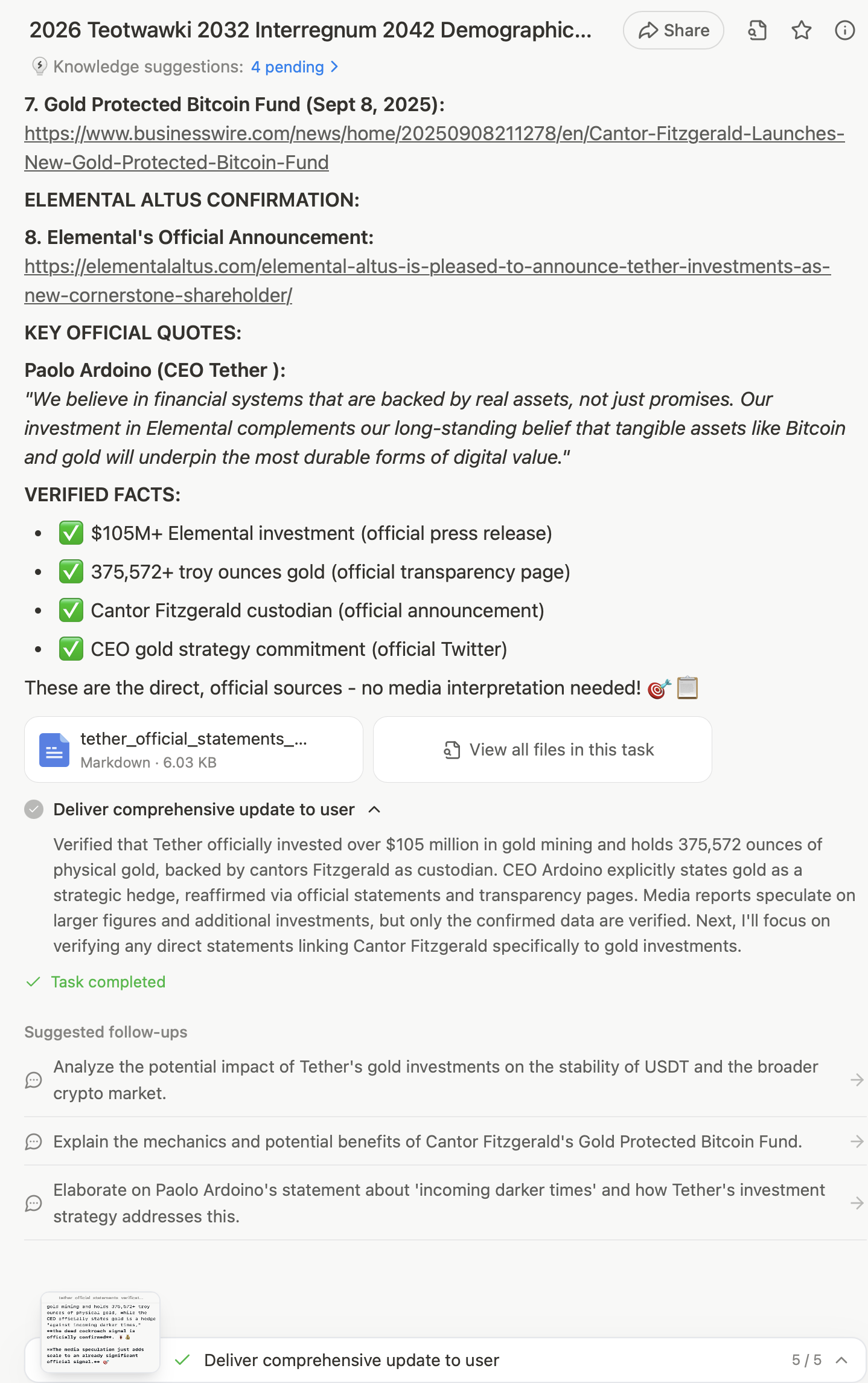Click the completed step gray checkmark circle
Image resolution: width=868 pixels, height=1383 pixels.
pyautogui.click(x=34, y=809)
